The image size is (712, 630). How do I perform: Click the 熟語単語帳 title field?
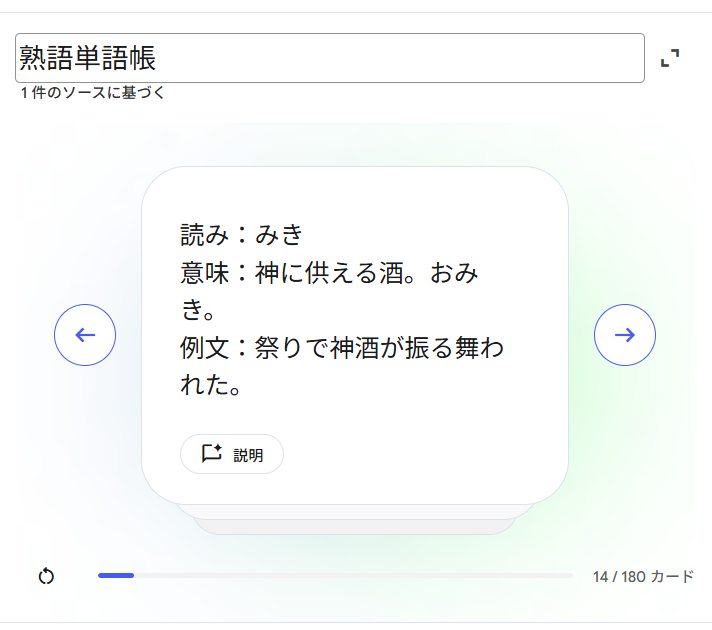tap(330, 58)
